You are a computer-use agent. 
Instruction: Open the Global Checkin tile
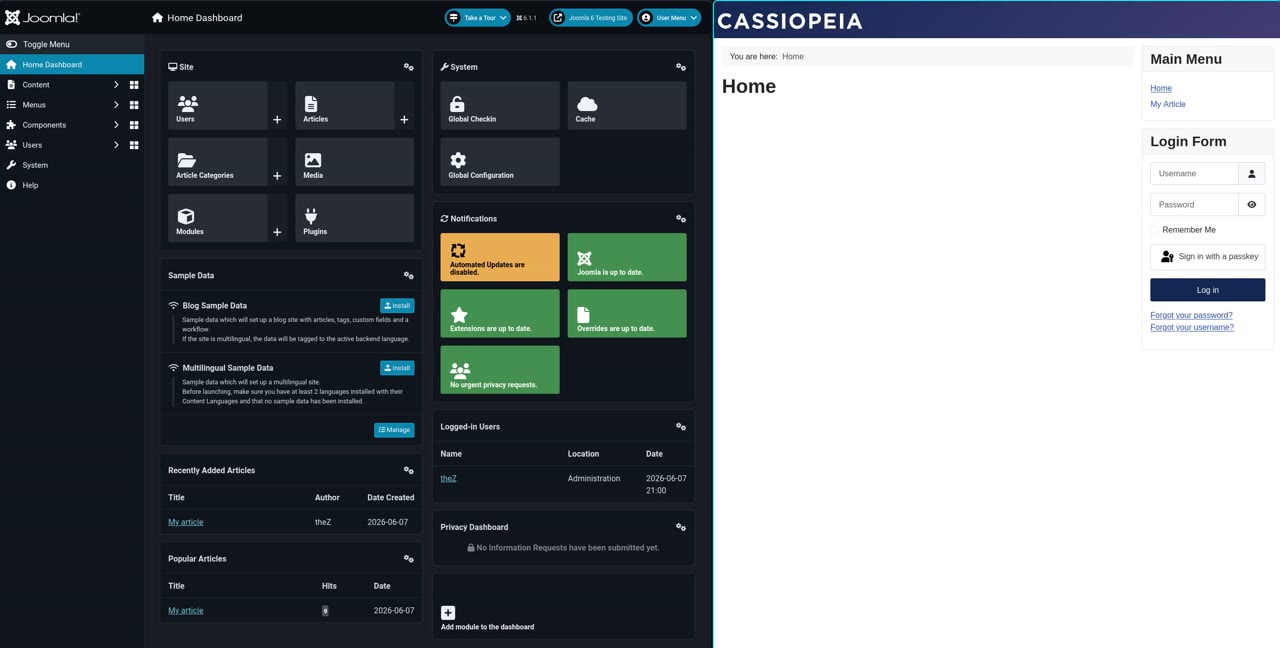click(x=499, y=105)
